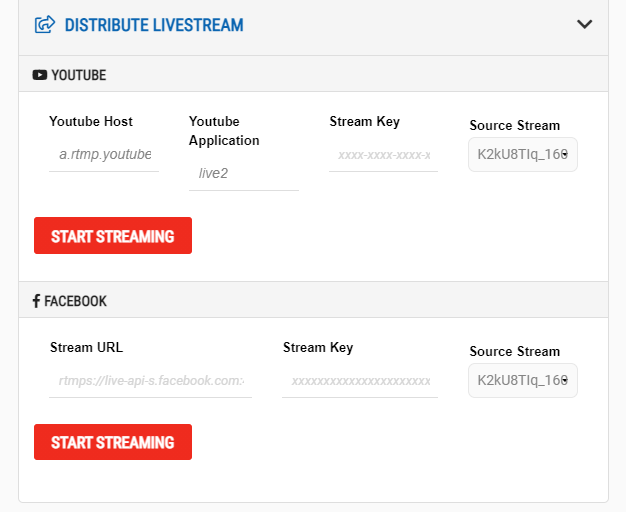Click the Distribute Livestream share icon
The image size is (626, 512).
point(45,25)
